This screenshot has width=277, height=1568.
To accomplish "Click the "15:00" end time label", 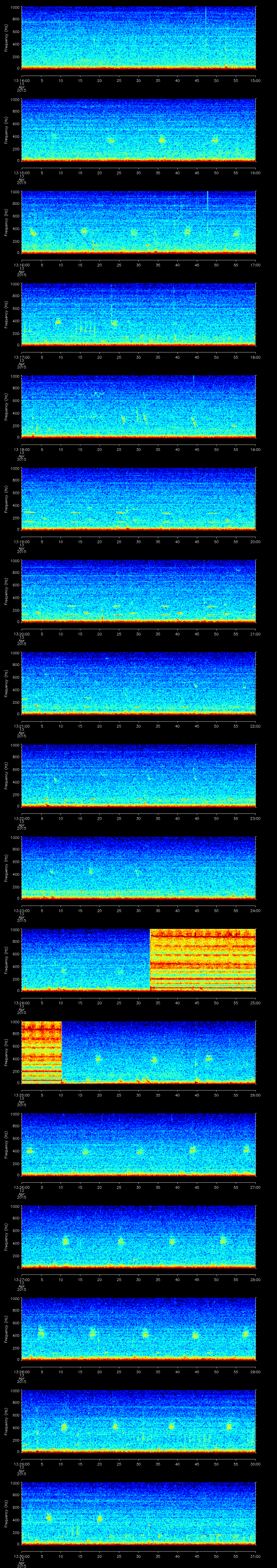I will click(255, 80).
